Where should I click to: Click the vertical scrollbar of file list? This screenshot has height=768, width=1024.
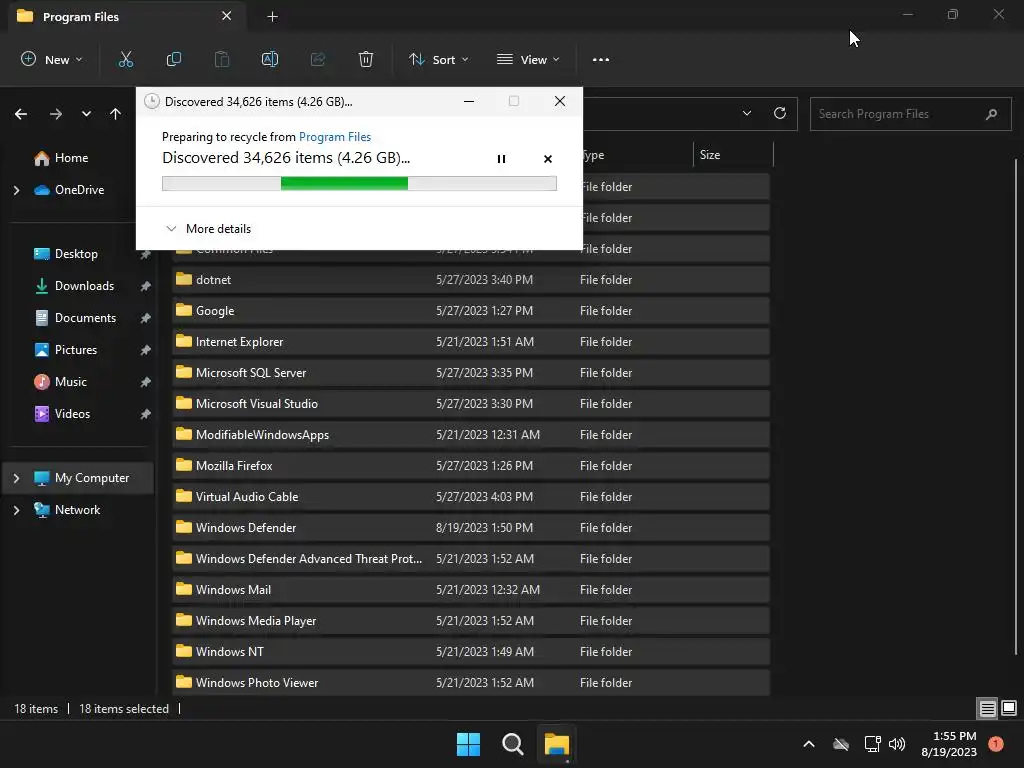point(1016,405)
